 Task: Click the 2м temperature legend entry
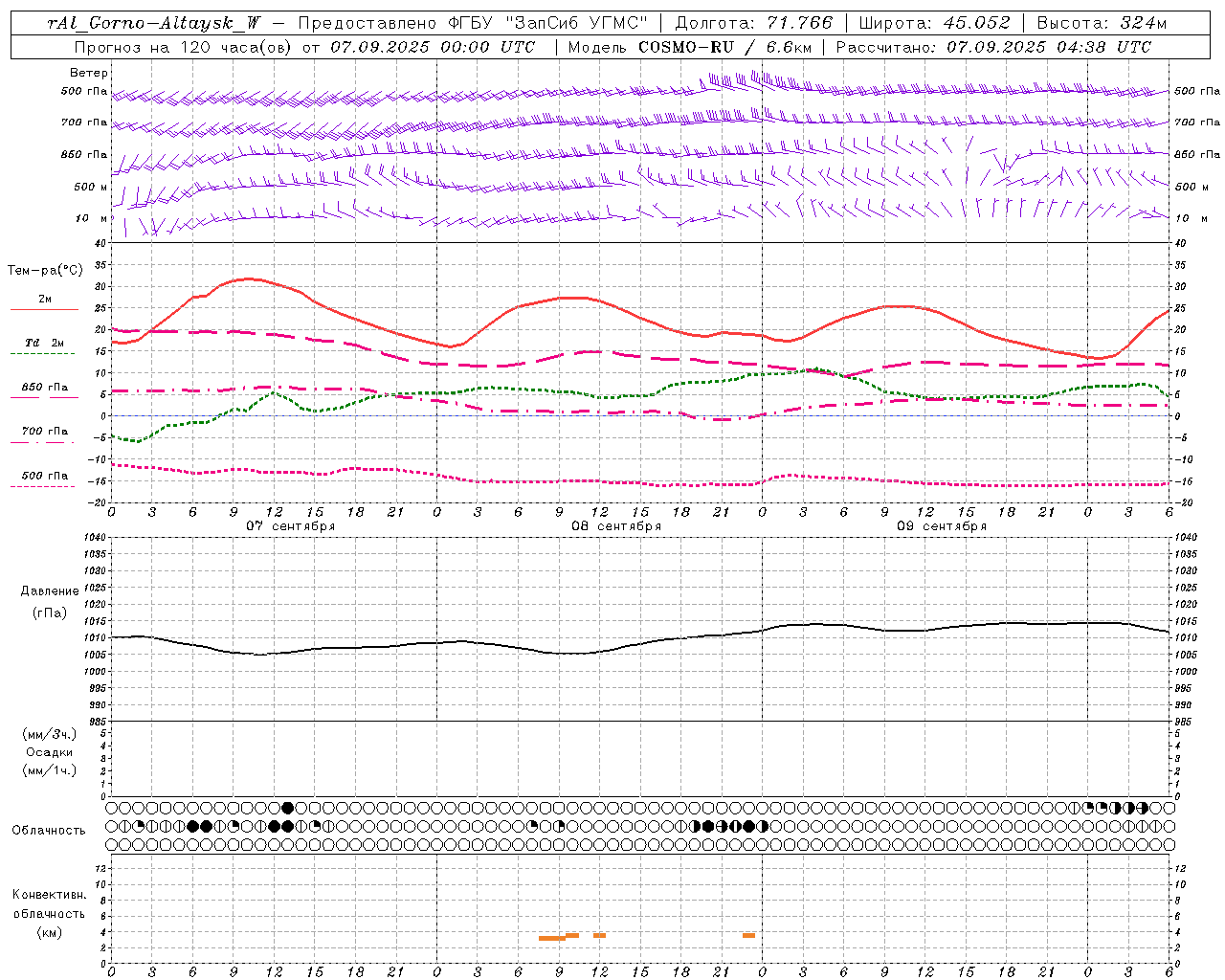pos(45,299)
